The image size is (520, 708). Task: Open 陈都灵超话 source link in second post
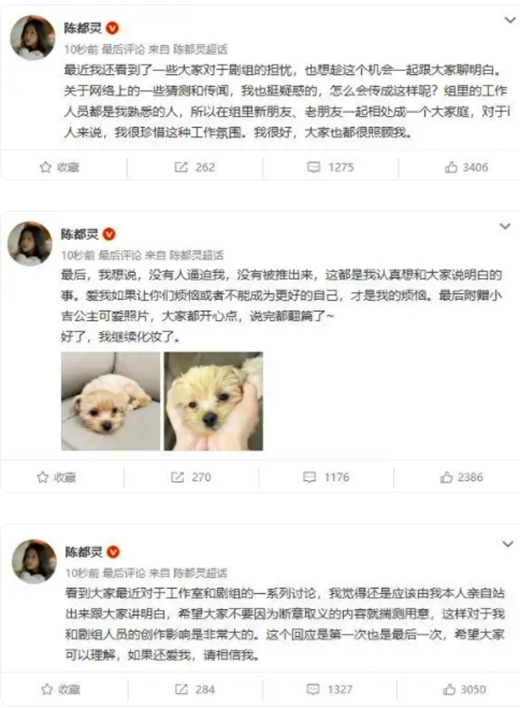coord(196,255)
